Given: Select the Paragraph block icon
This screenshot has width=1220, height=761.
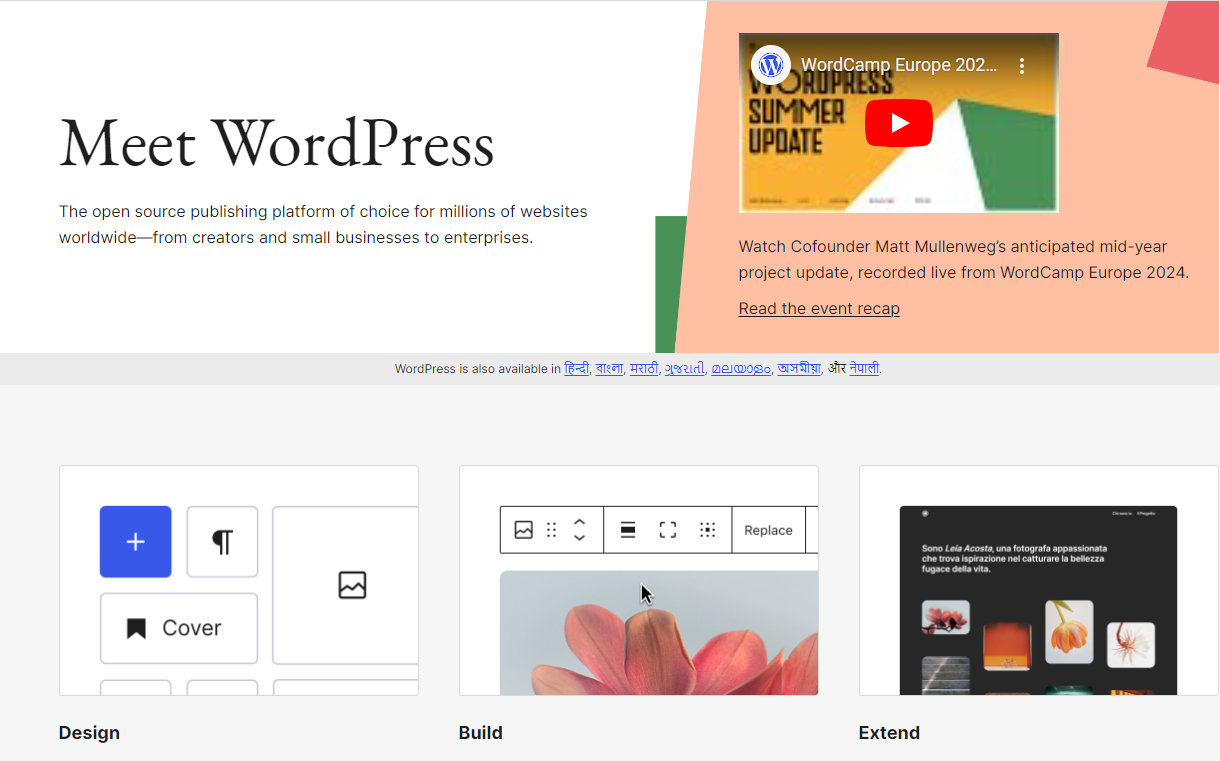Looking at the screenshot, I should pos(222,541).
